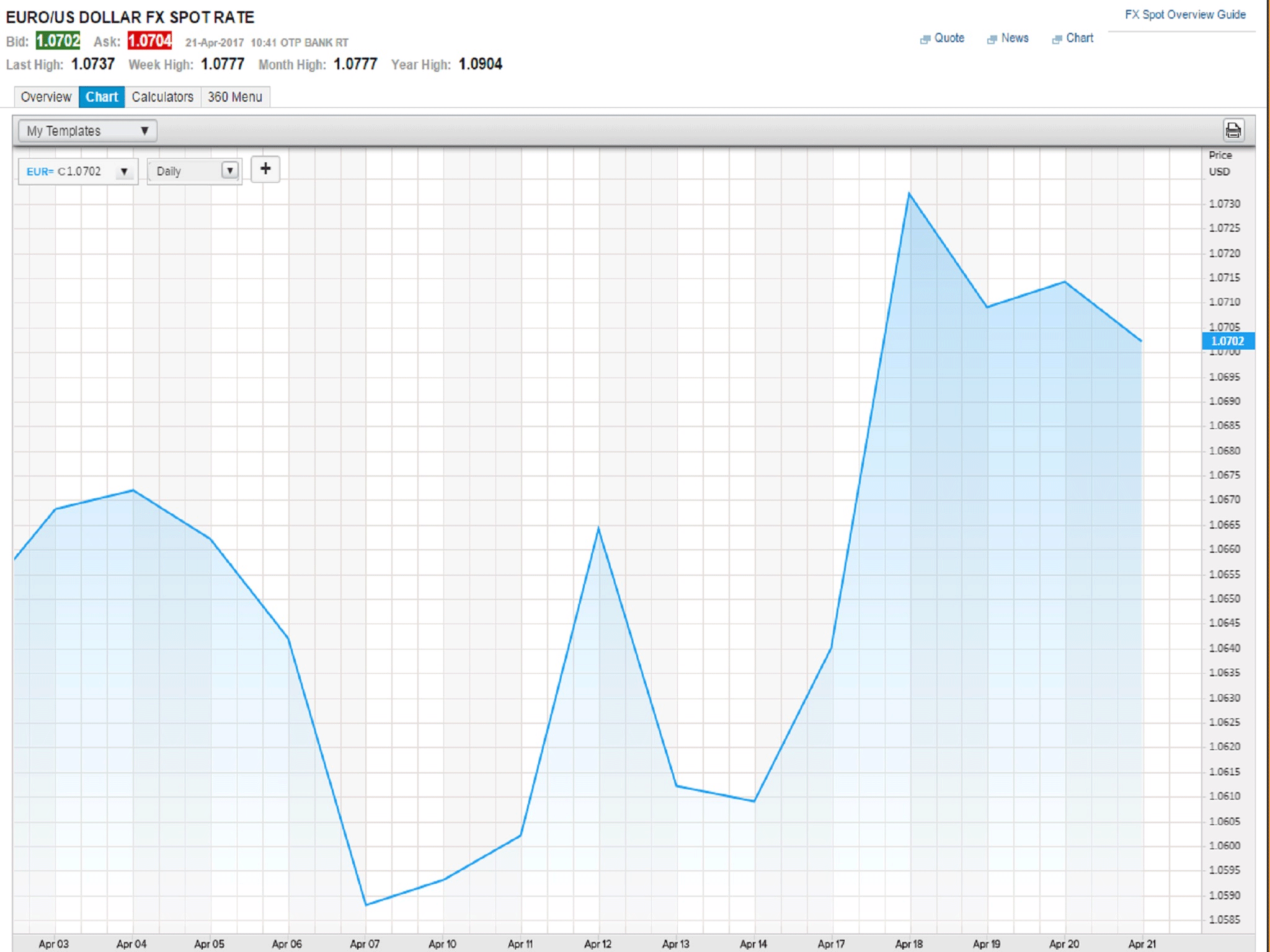
Task: Click the Ask value 1.0704
Action: [149, 41]
